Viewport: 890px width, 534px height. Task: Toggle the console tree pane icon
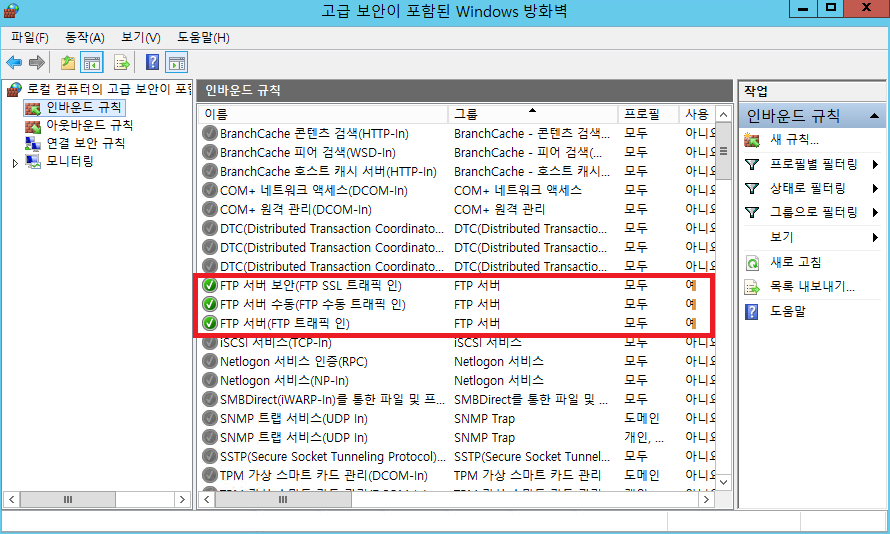click(92, 62)
